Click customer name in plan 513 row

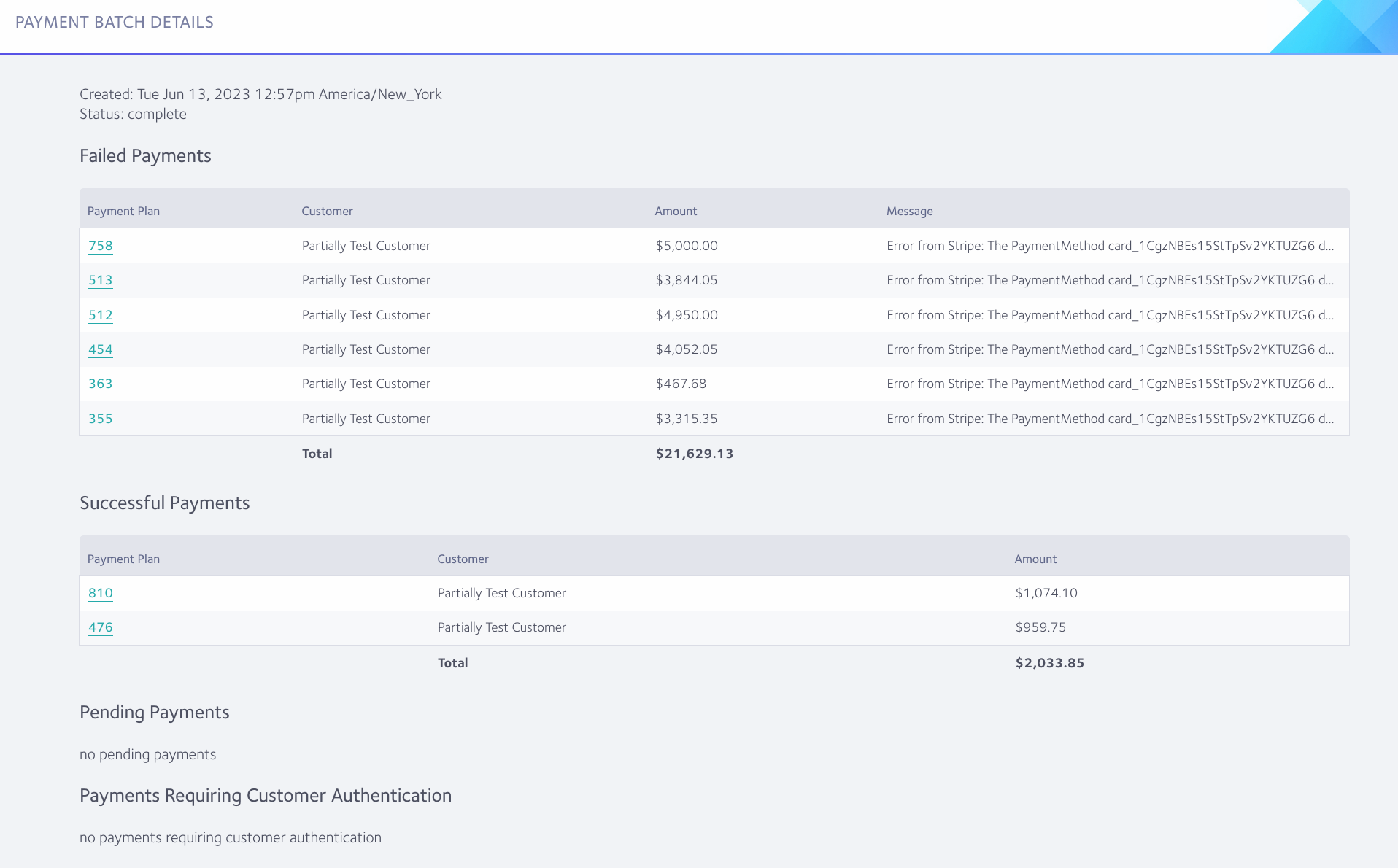pyautogui.click(x=366, y=280)
